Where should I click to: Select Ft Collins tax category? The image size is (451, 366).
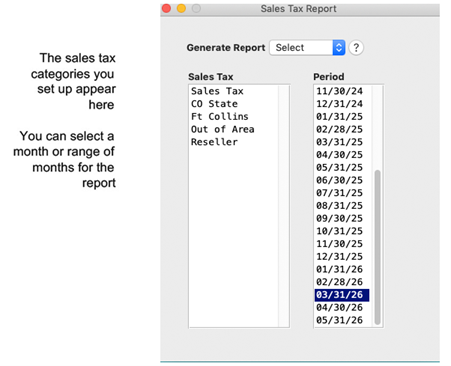tap(220, 116)
